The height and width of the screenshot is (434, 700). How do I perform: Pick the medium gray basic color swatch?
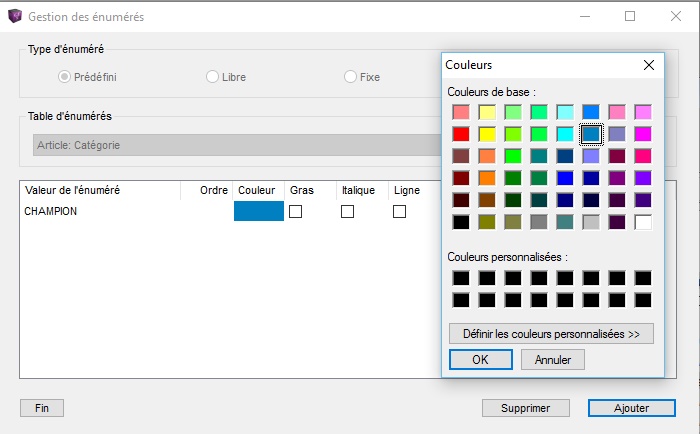coord(539,222)
